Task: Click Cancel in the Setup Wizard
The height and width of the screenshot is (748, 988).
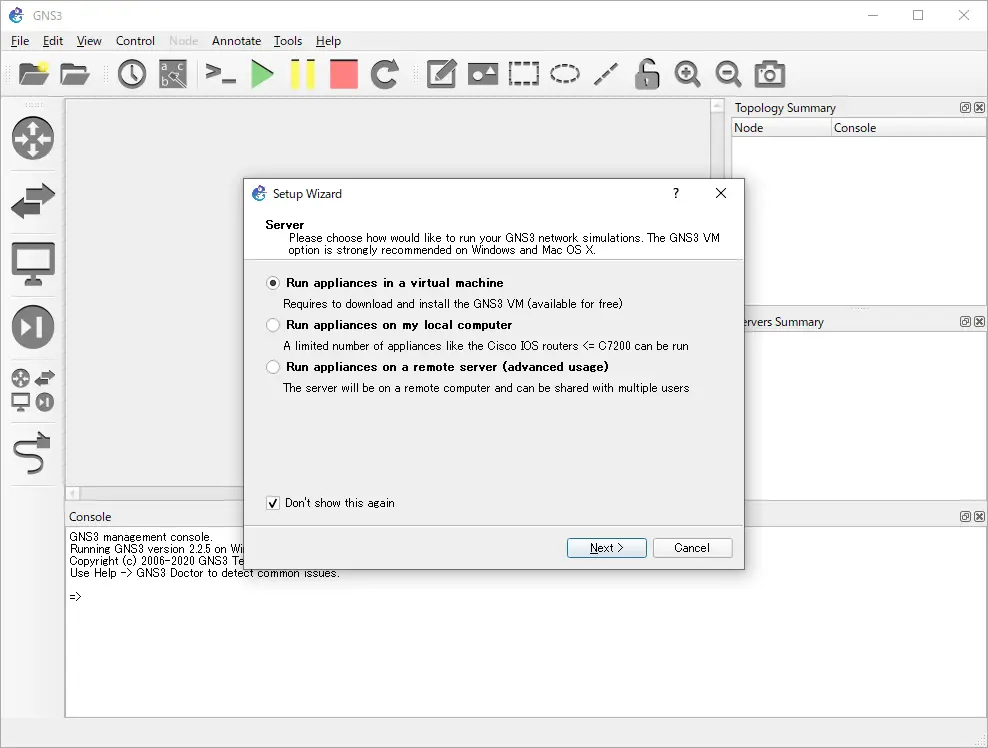Action: point(692,548)
